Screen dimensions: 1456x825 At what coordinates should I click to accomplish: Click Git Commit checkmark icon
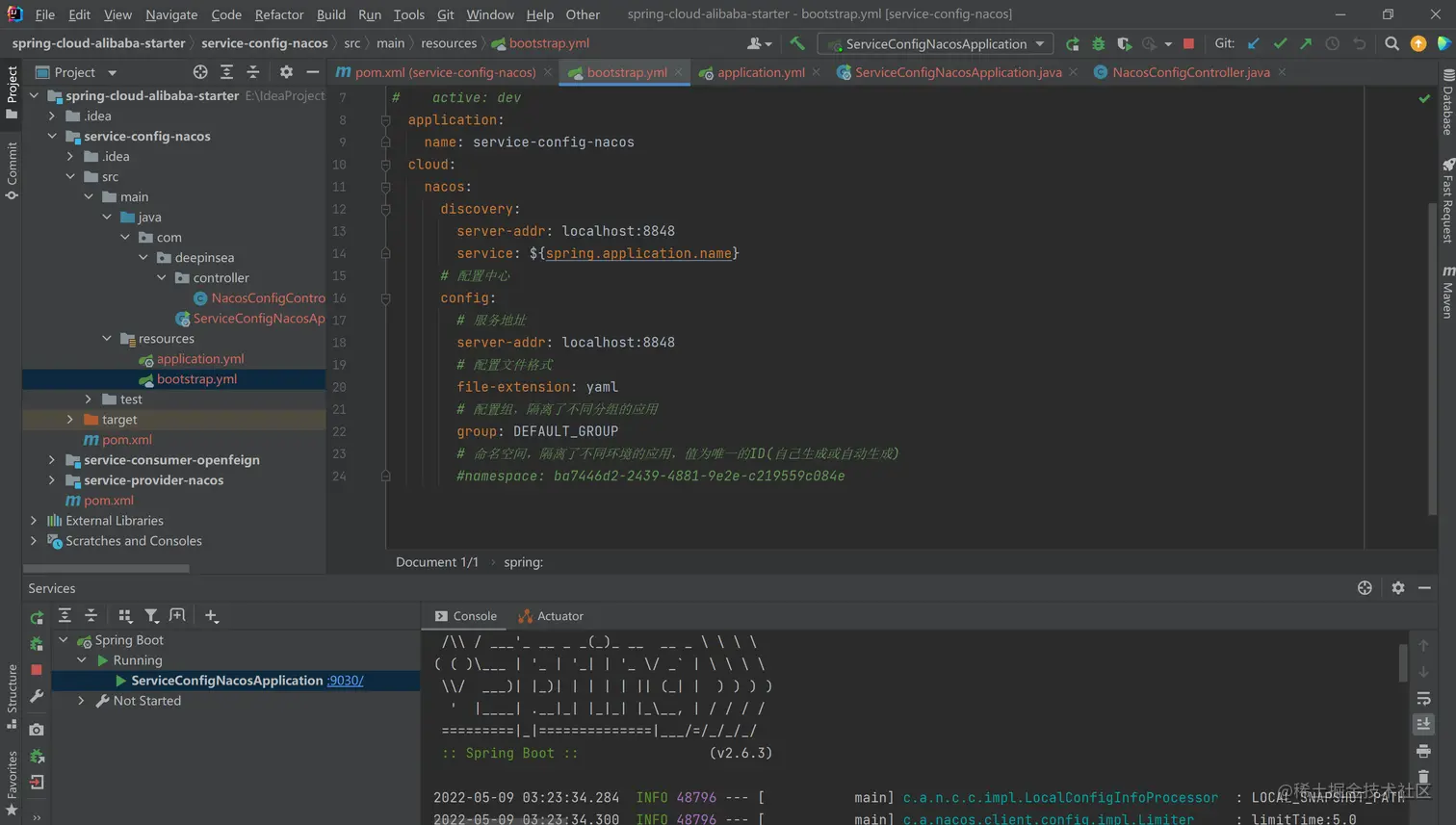click(x=1280, y=43)
